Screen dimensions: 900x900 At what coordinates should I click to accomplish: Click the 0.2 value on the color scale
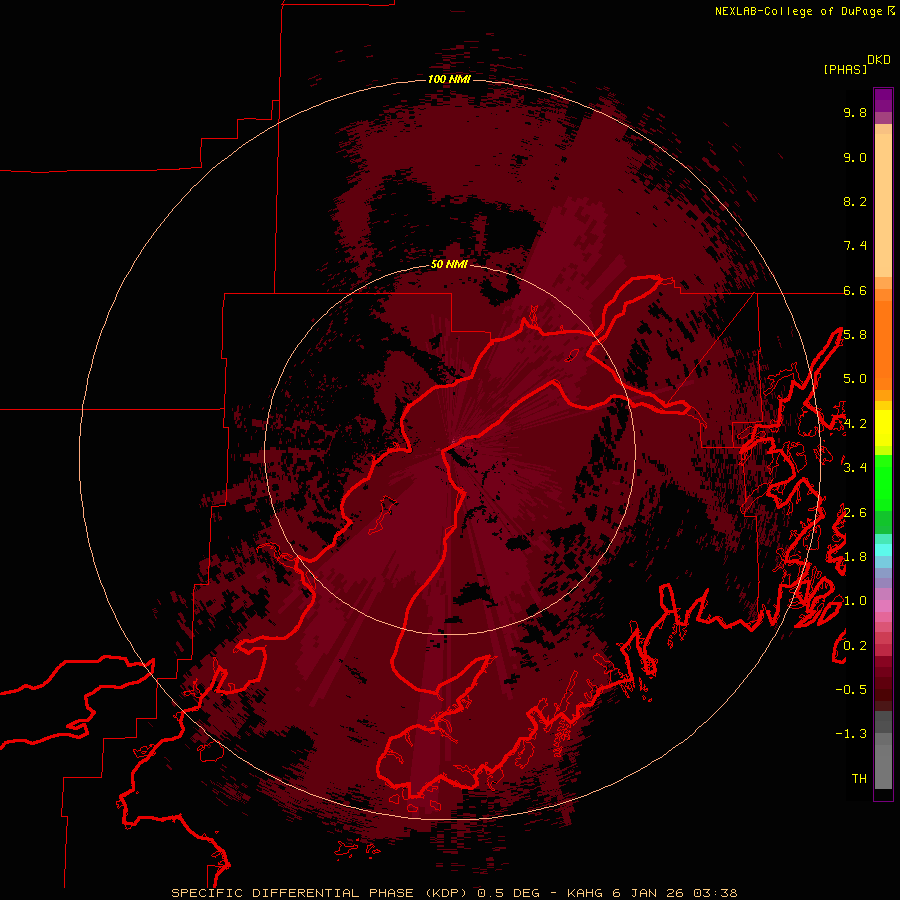(855, 645)
